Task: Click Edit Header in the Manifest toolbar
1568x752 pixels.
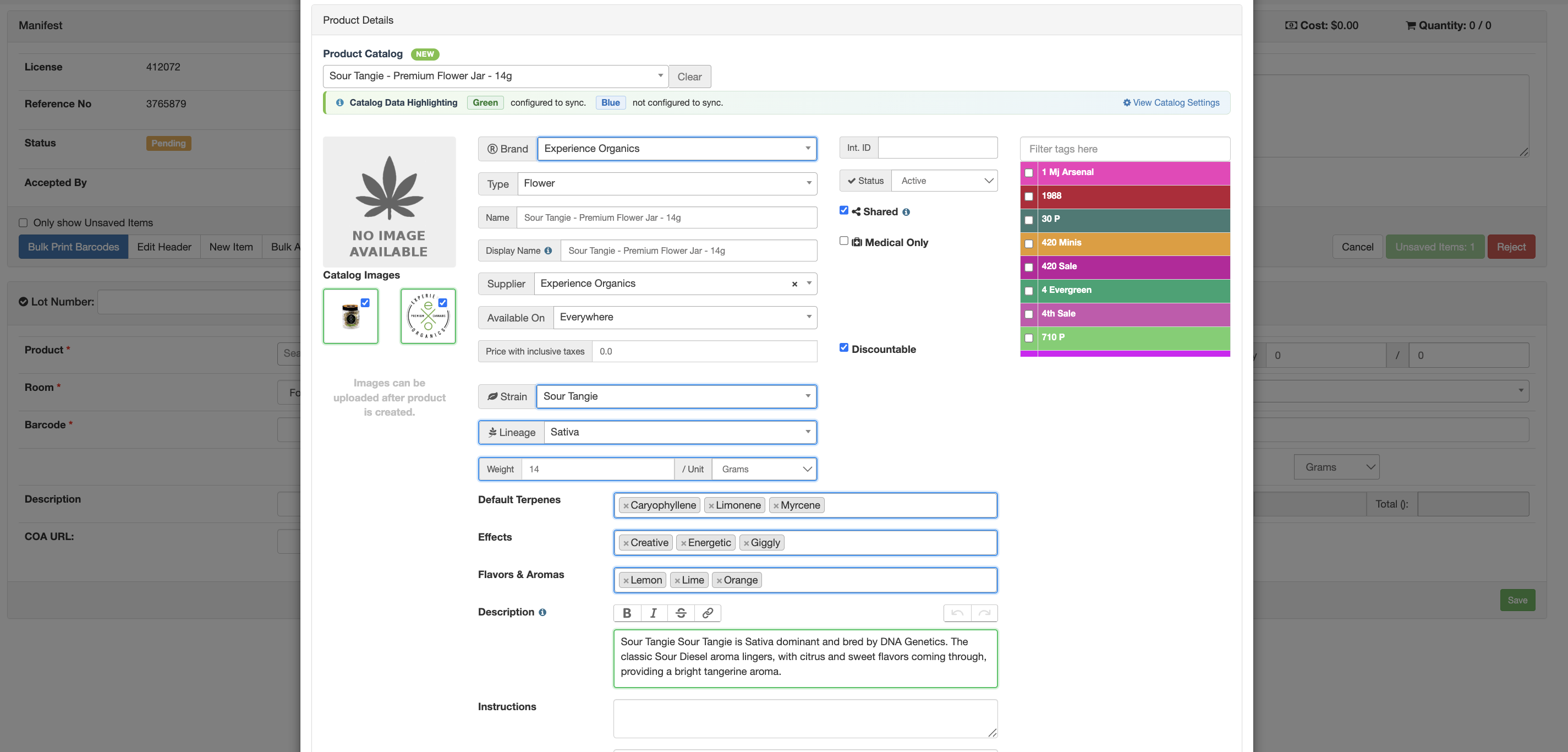Action: [164, 247]
